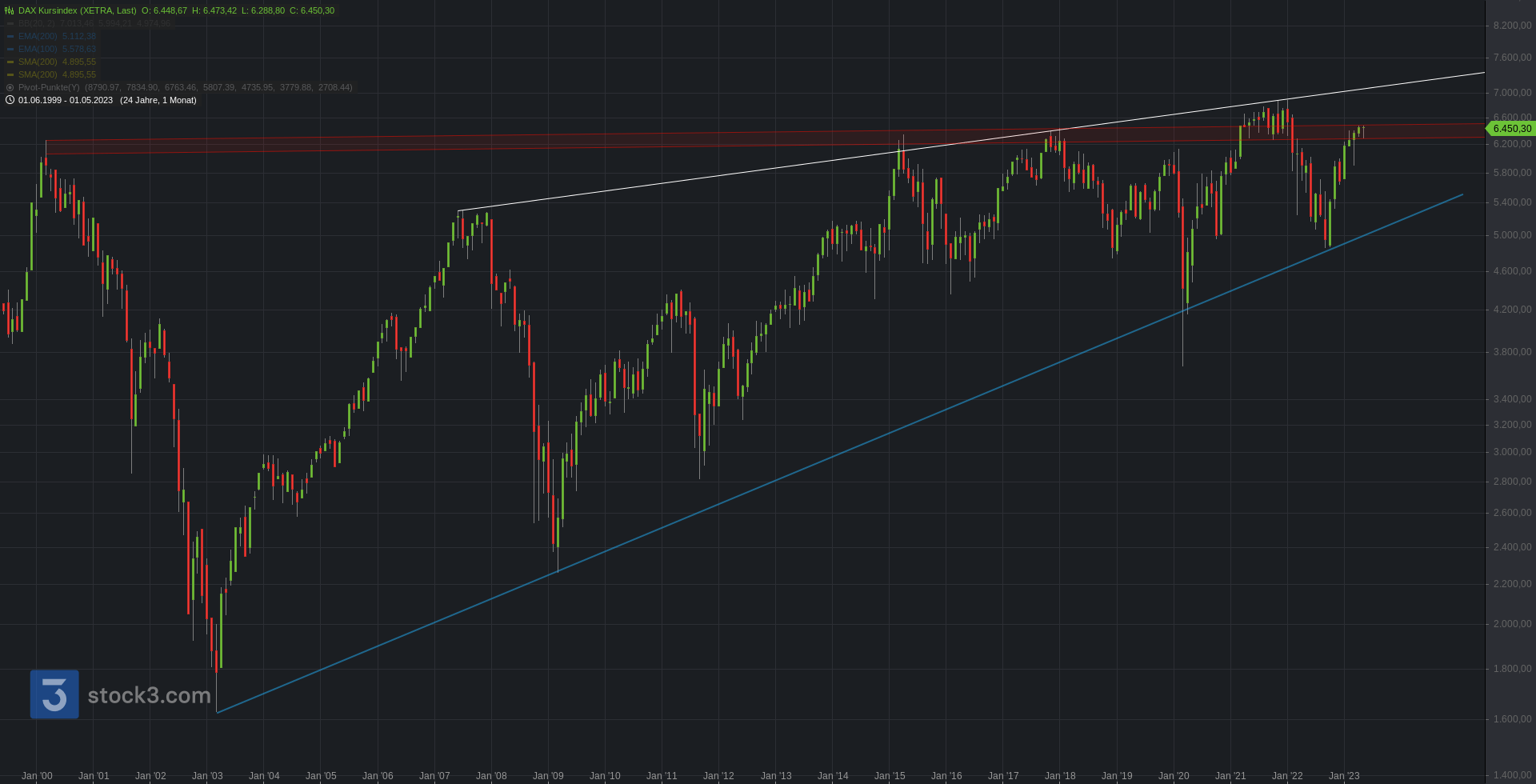Click the blue EMA(200) color marker
This screenshot has width=1536, height=784.
[10, 36]
